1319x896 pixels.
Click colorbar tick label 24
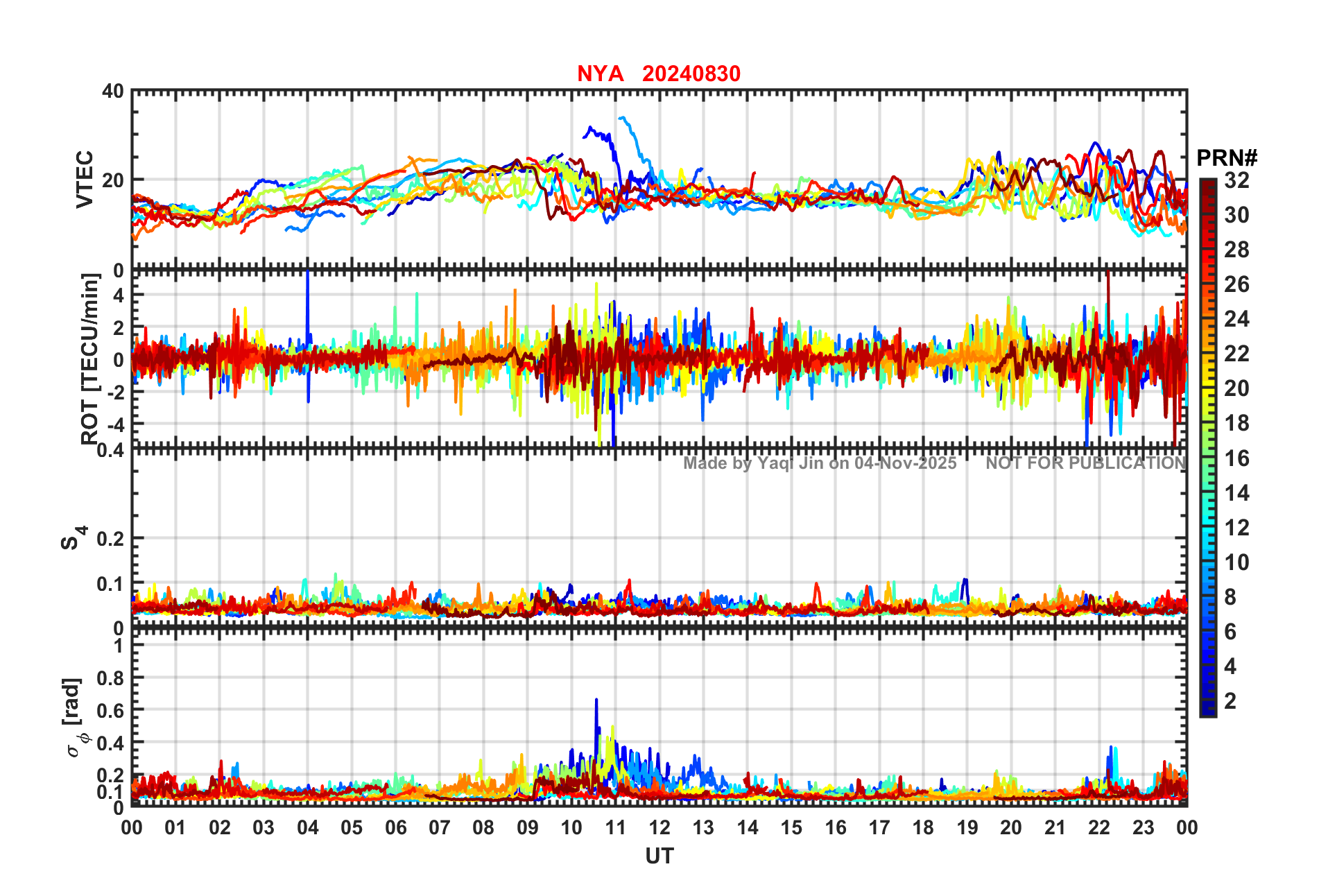pos(1237,319)
